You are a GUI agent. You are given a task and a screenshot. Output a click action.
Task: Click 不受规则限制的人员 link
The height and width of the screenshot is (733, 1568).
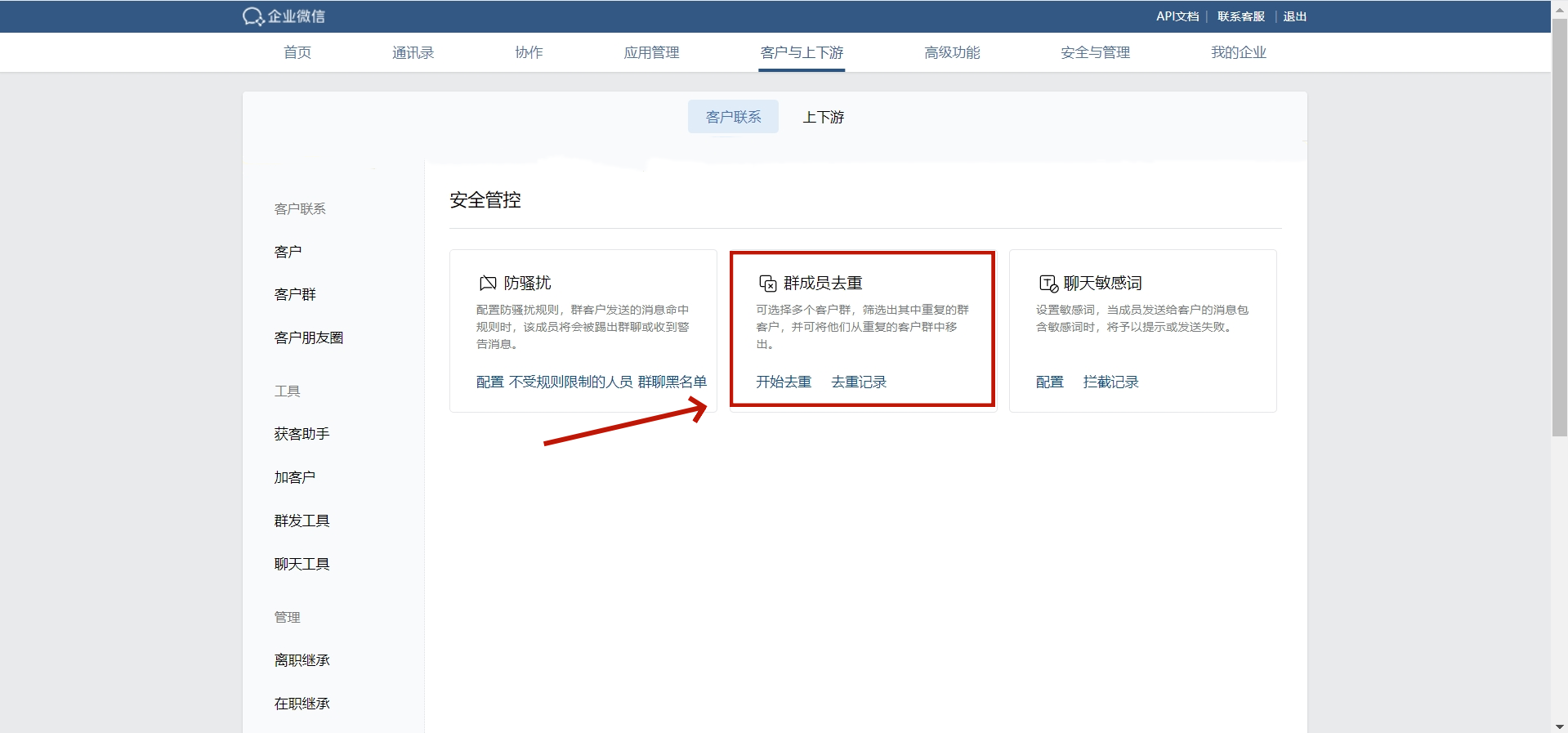(570, 382)
